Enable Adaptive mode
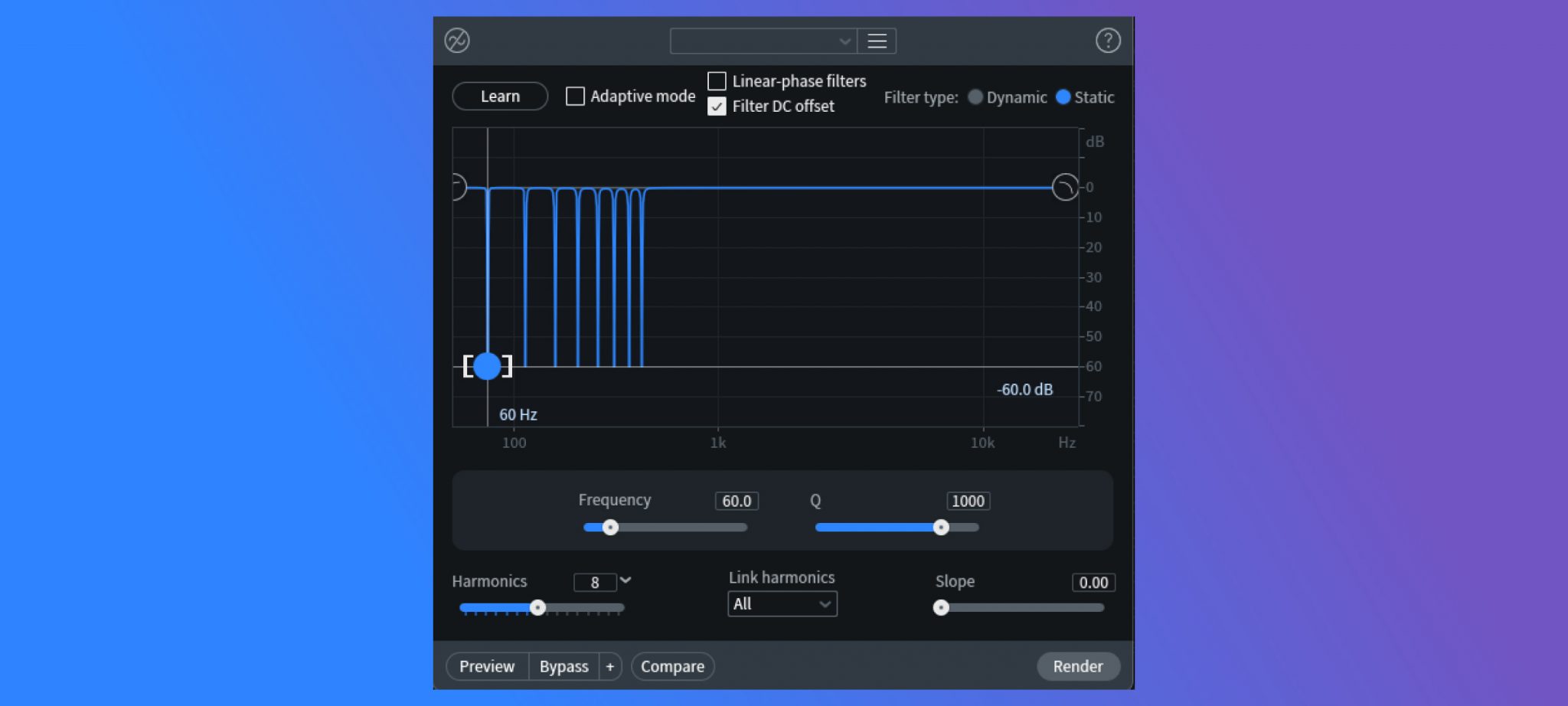 pyautogui.click(x=575, y=96)
